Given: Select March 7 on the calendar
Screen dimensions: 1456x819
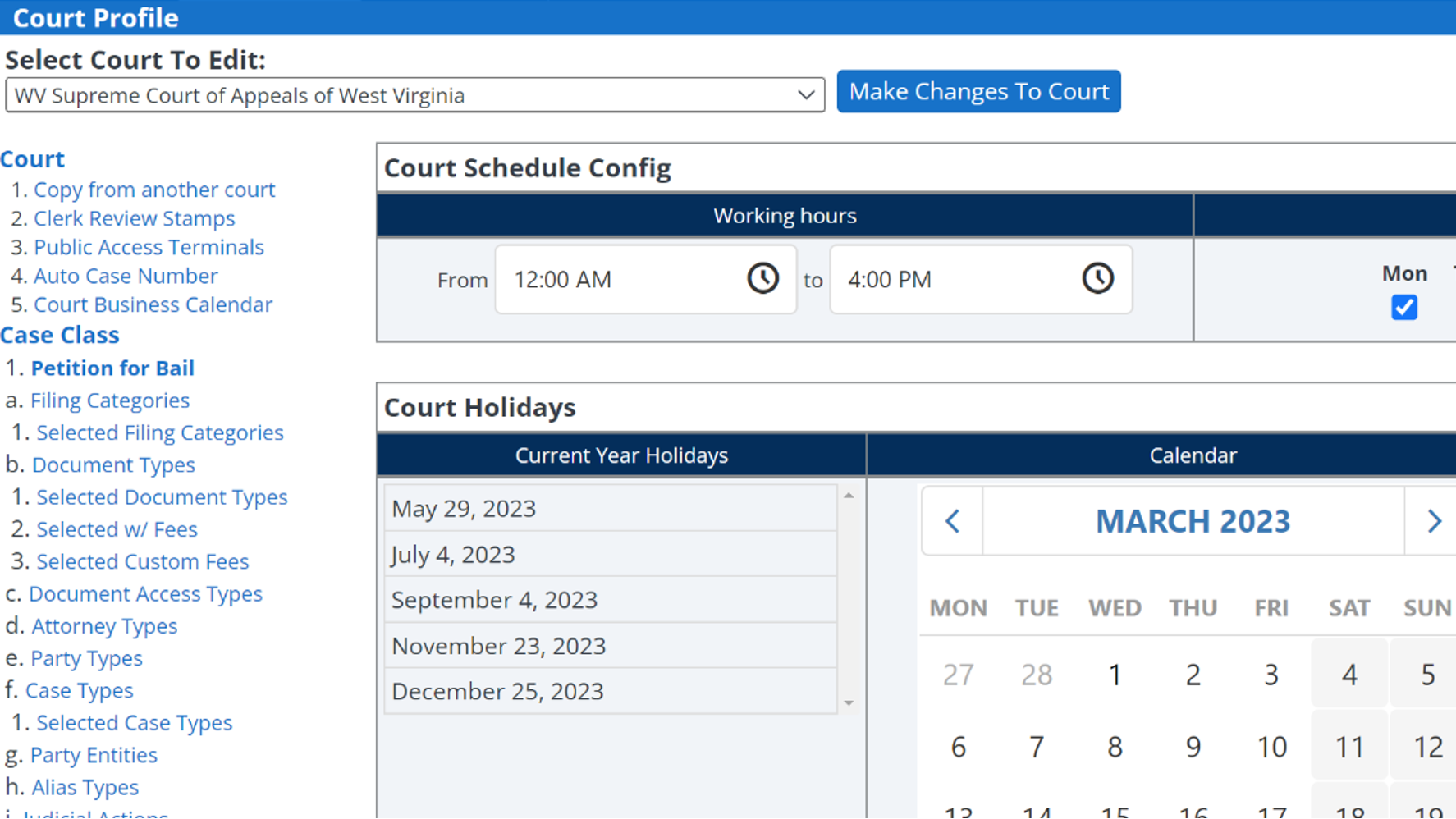Looking at the screenshot, I should click(x=1037, y=747).
